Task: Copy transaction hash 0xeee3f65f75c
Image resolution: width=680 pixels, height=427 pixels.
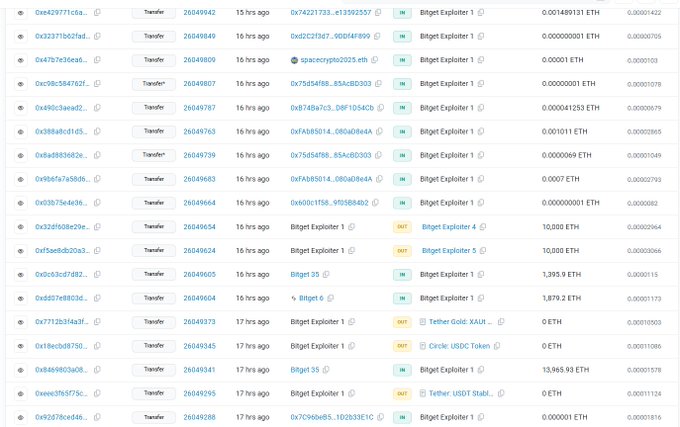Action: 97,393
